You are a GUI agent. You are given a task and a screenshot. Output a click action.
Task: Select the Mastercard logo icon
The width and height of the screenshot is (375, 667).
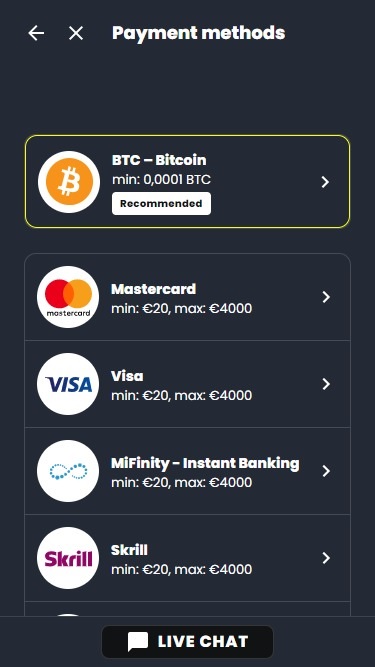[68, 297]
